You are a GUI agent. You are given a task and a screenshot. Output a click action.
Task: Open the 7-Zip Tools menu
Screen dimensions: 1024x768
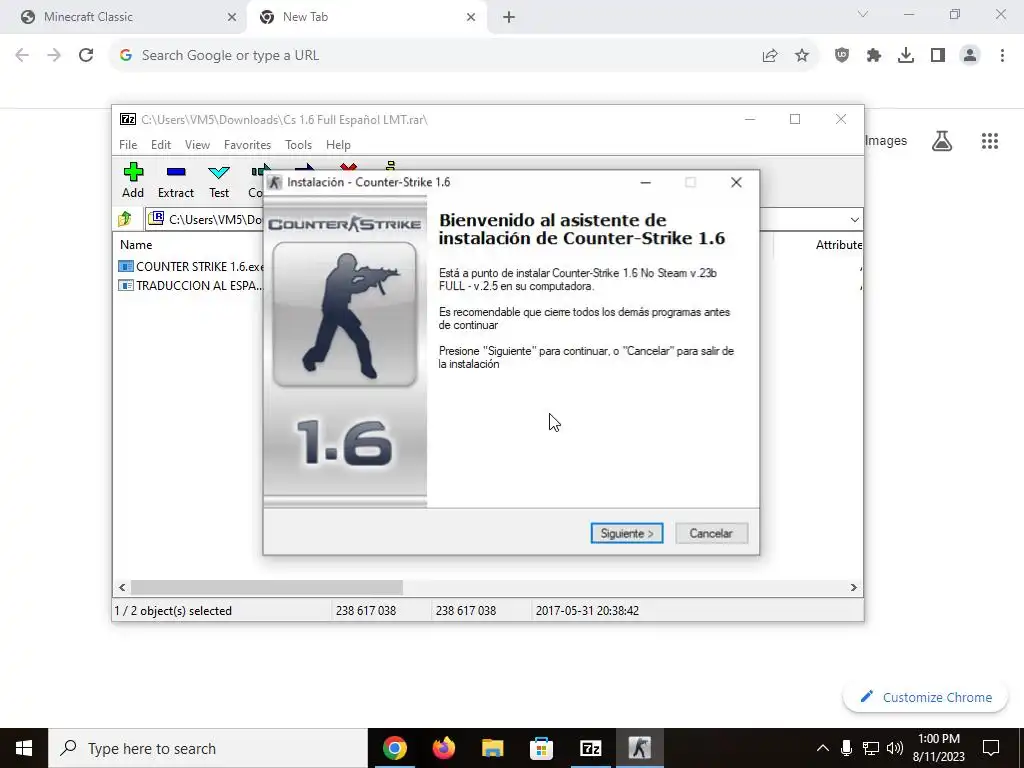point(298,145)
